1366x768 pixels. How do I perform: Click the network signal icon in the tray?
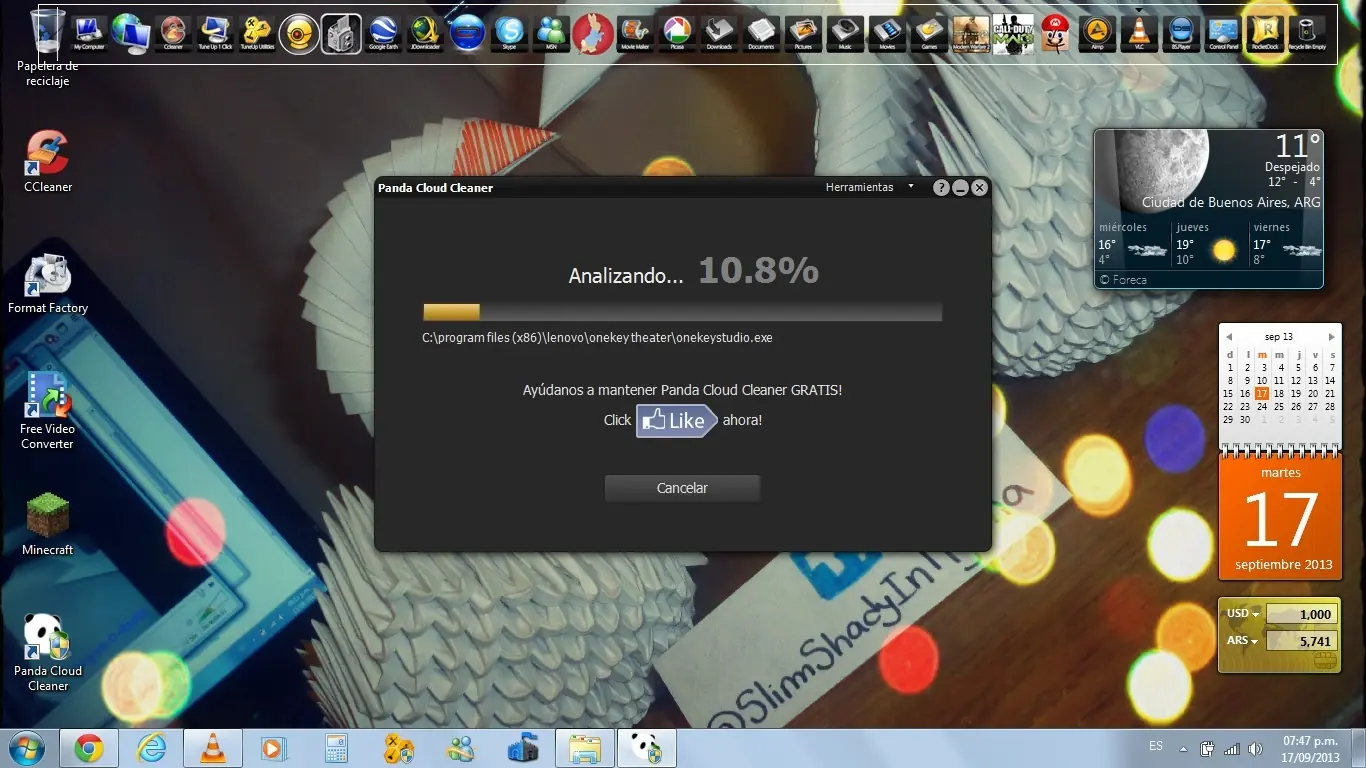click(1232, 749)
